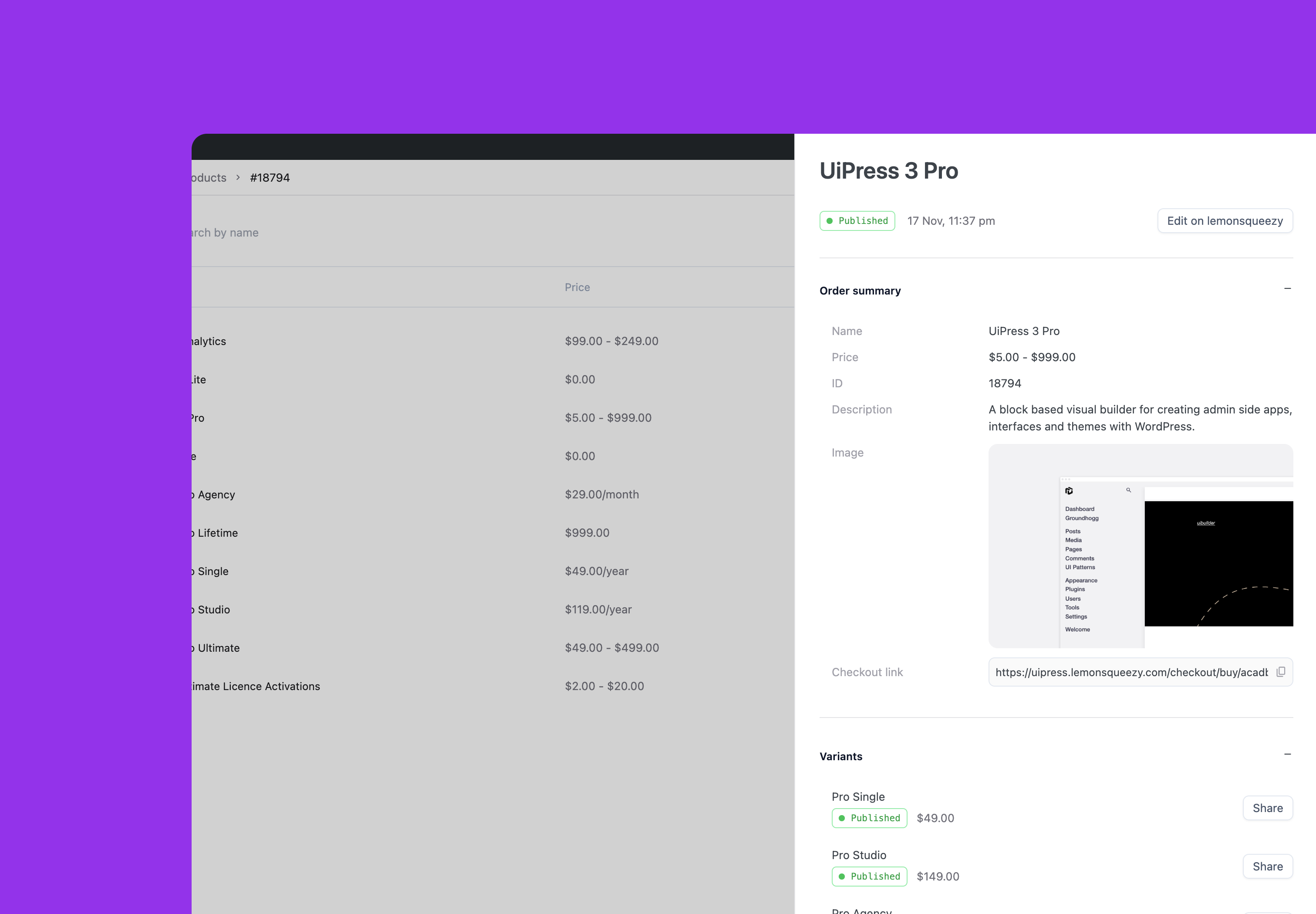Screen dimensions: 1316x914
Task: Click the Pro Single Published badge
Action: click(869, 818)
